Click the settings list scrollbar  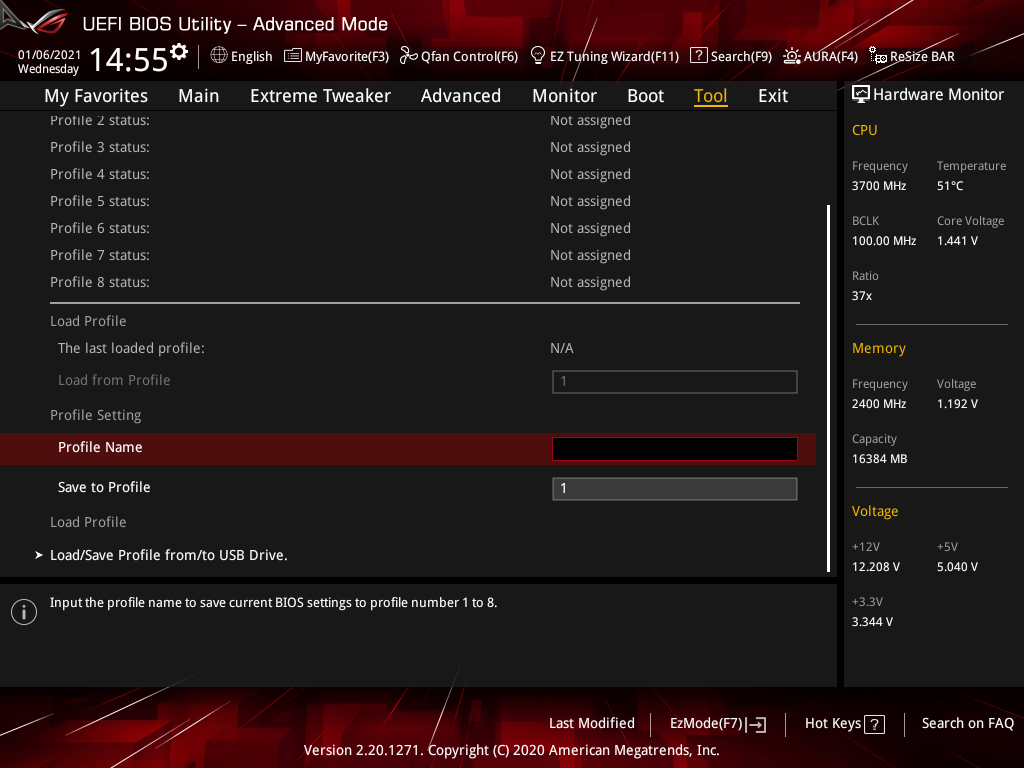tap(828, 389)
